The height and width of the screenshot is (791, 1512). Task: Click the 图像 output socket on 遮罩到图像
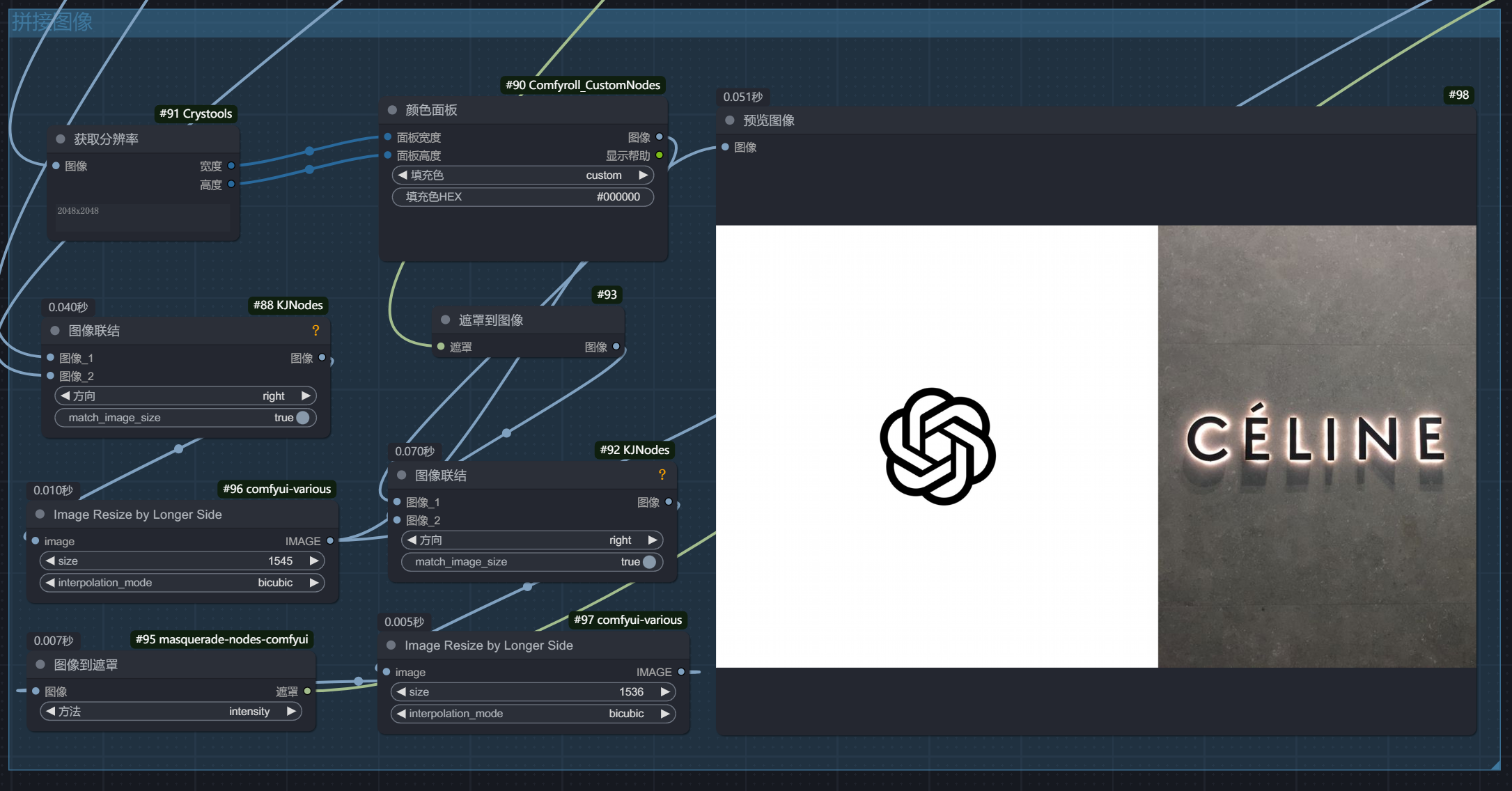pyautogui.click(x=616, y=347)
